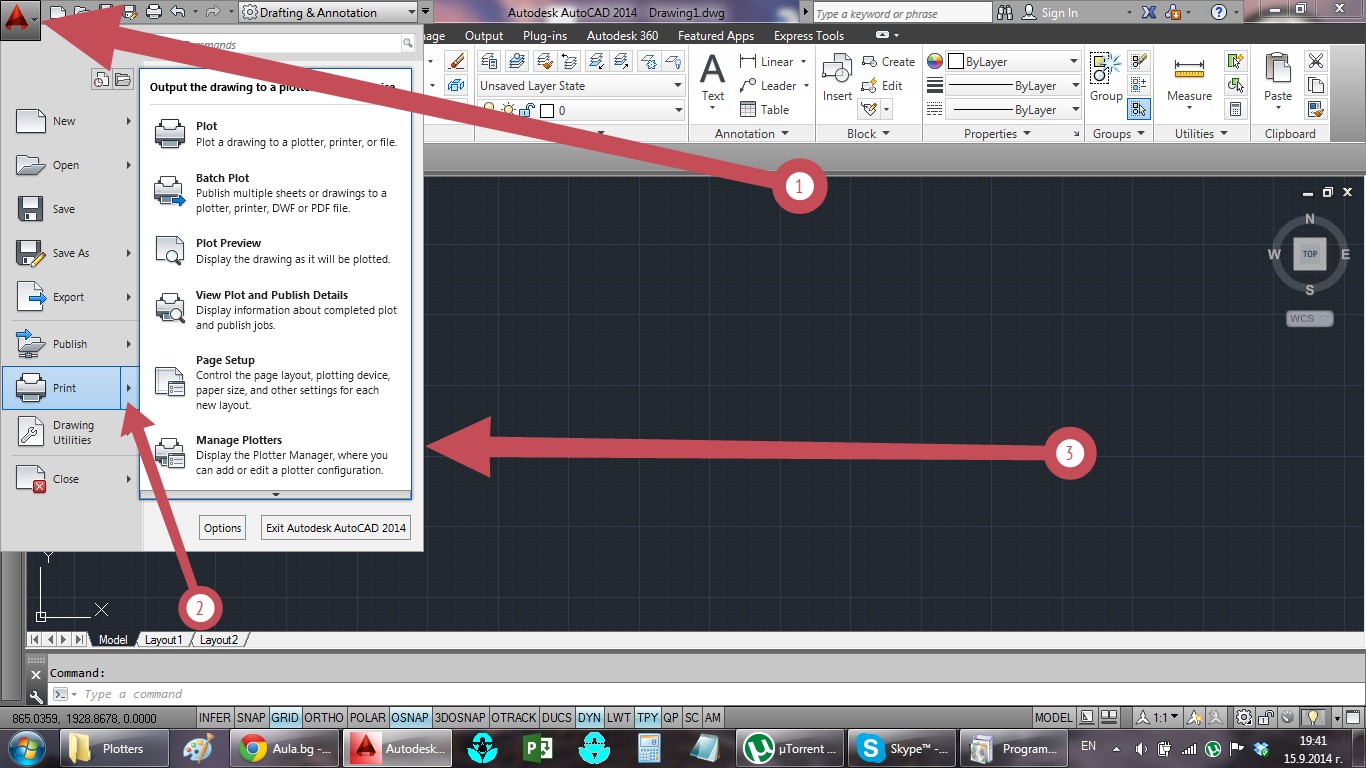Click the Autodesk Exchange X icon
The height and width of the screenshot is (768, 1366).
[x=1149, y=13]
